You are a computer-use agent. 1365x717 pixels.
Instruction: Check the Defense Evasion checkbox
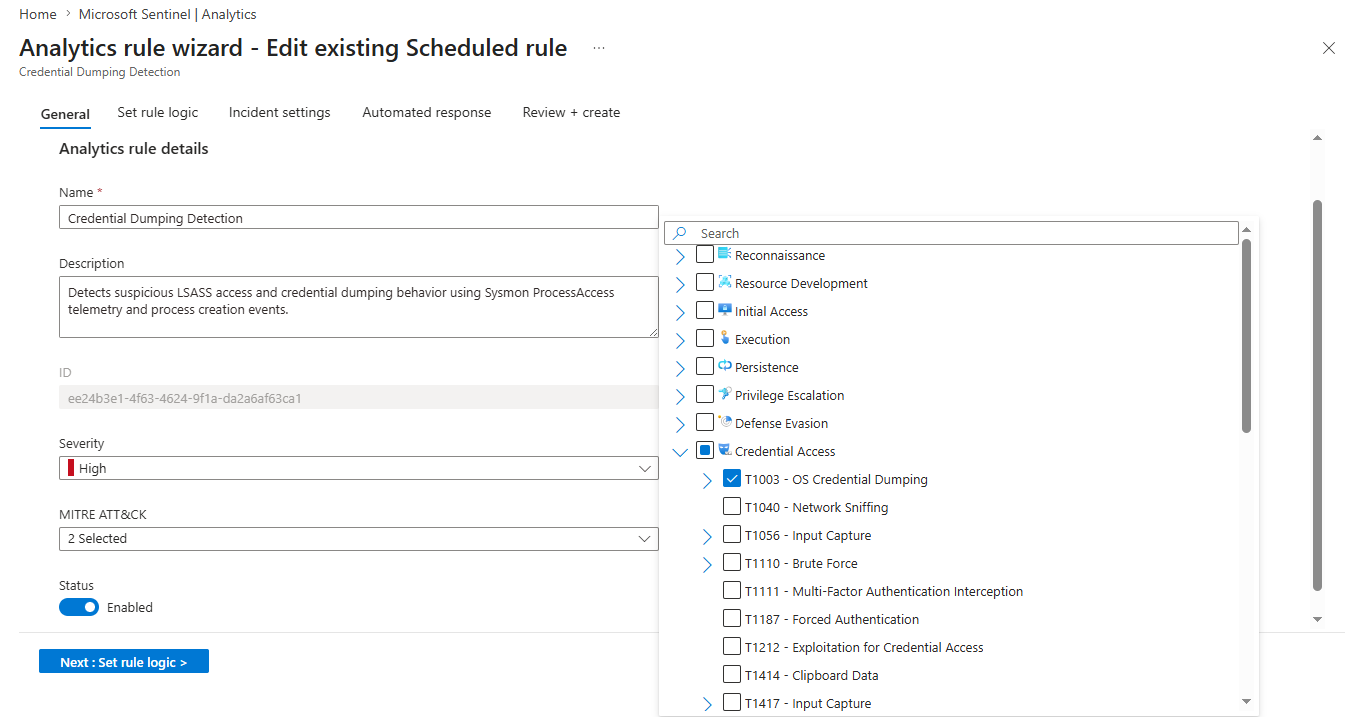(x=705, y=423)
